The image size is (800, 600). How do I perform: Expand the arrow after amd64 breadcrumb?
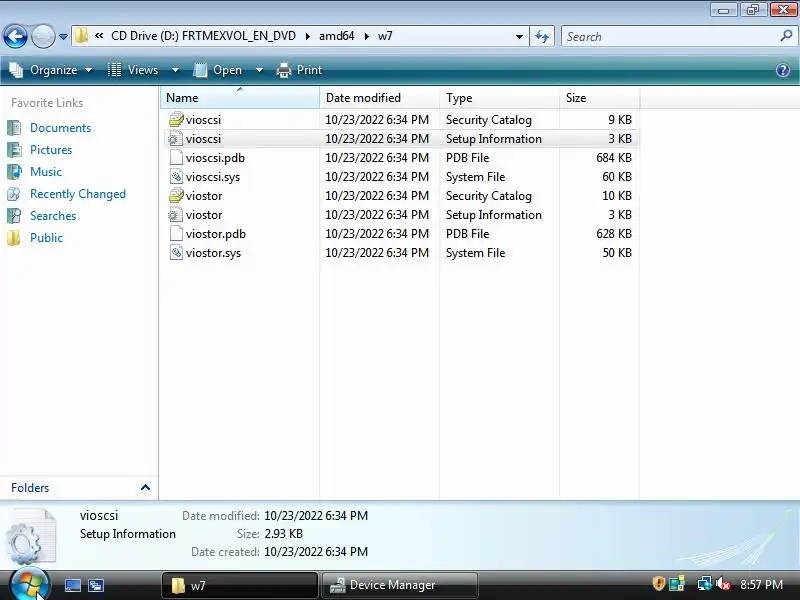[366, 37]
